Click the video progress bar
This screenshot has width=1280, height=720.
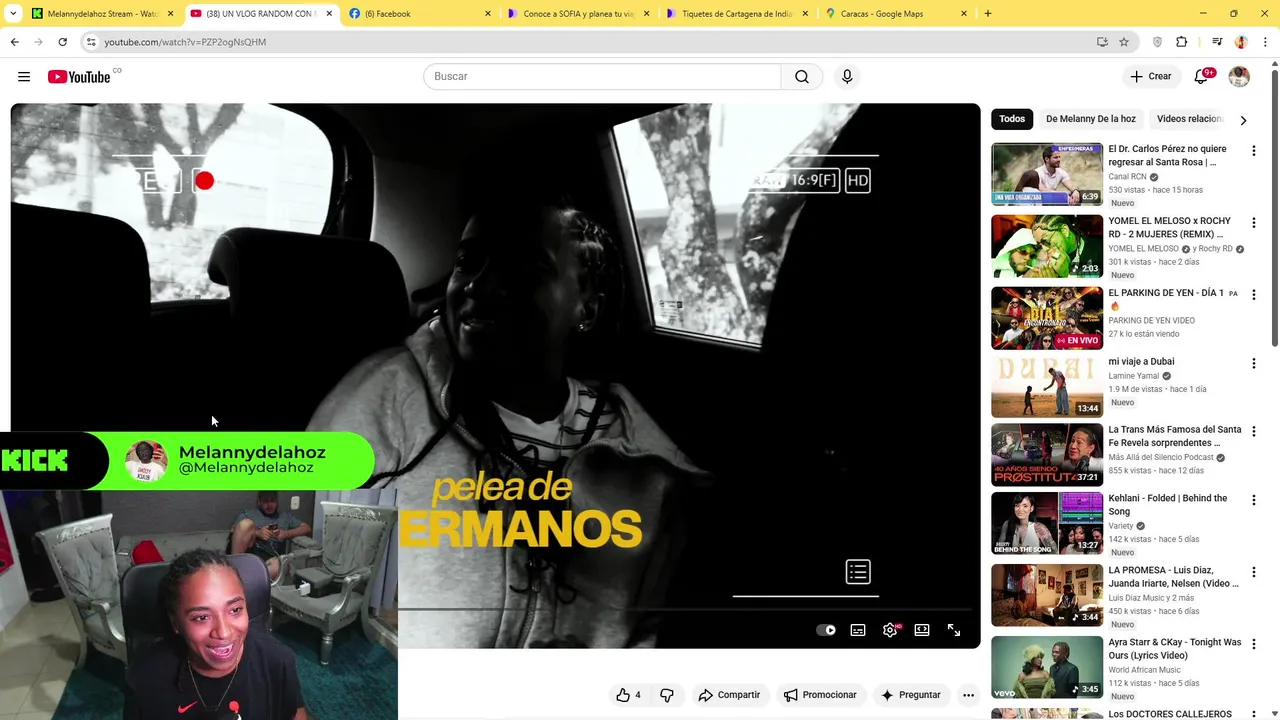(x=686, y=608)
